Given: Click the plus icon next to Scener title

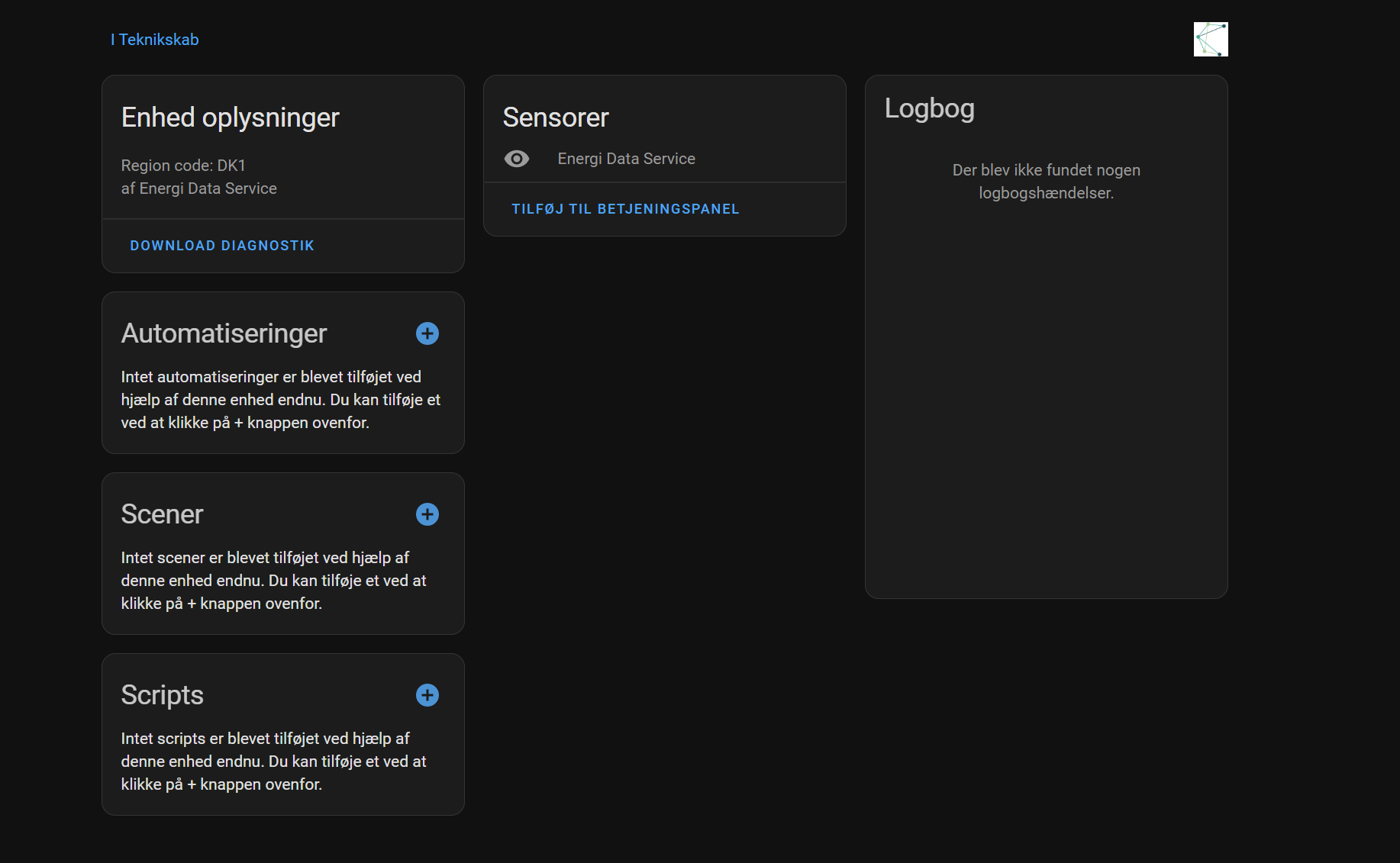Looking at the screenshot, I should (427, 514).
